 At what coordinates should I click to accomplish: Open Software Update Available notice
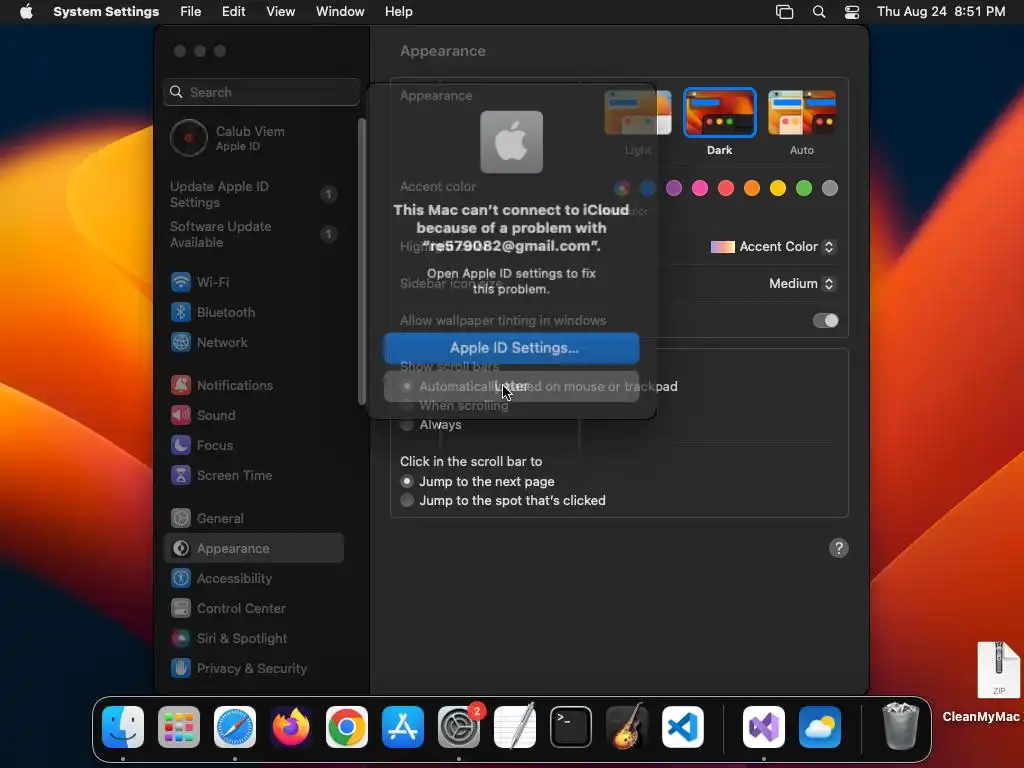coord(255,234)
